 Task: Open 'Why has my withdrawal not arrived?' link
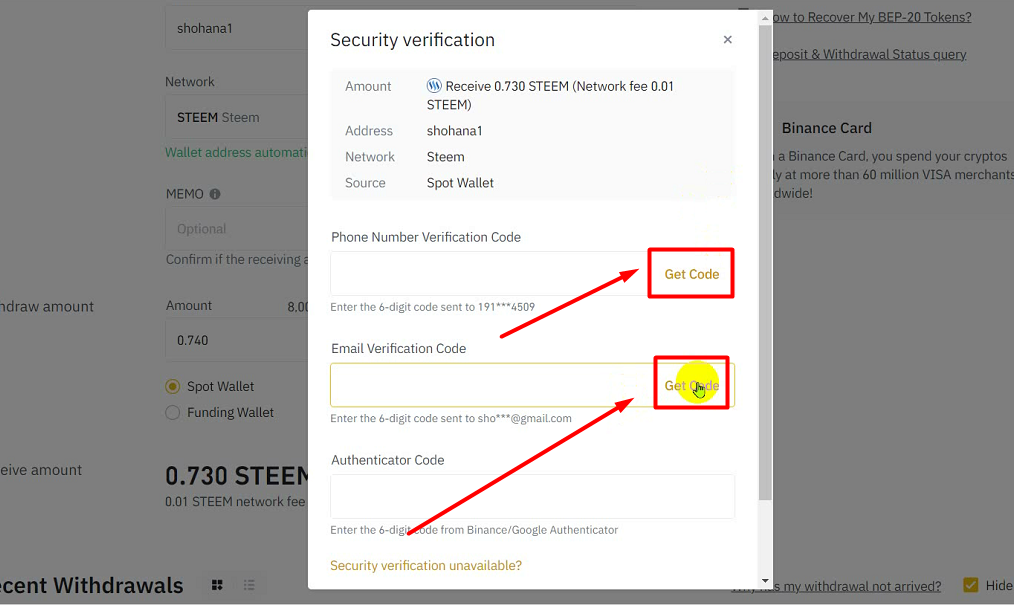tap(836, 586)
